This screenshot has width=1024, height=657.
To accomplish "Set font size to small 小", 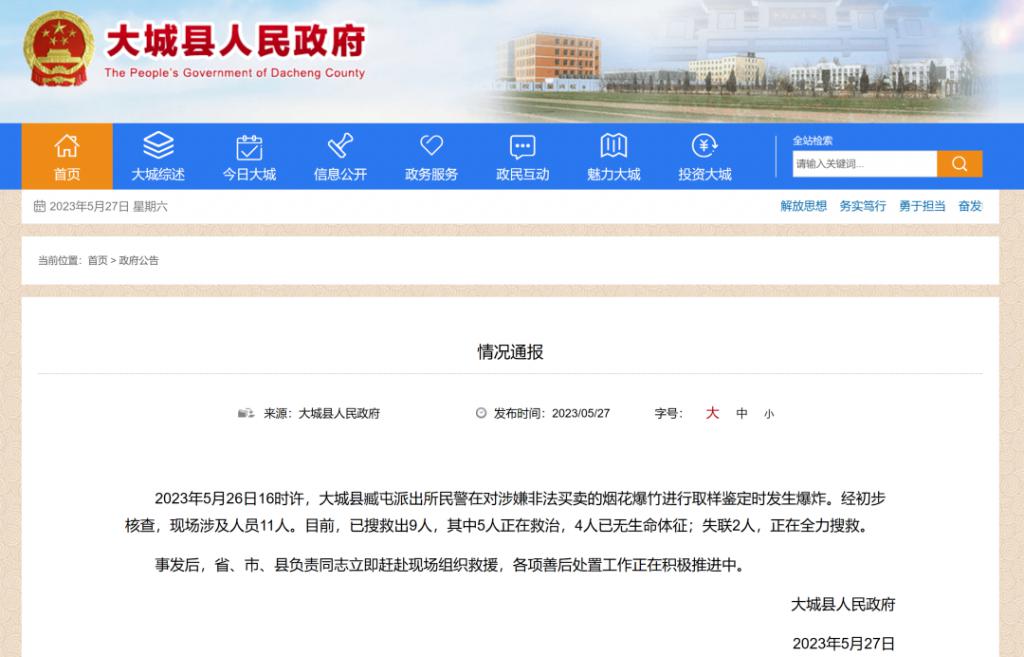I will 768,414.
